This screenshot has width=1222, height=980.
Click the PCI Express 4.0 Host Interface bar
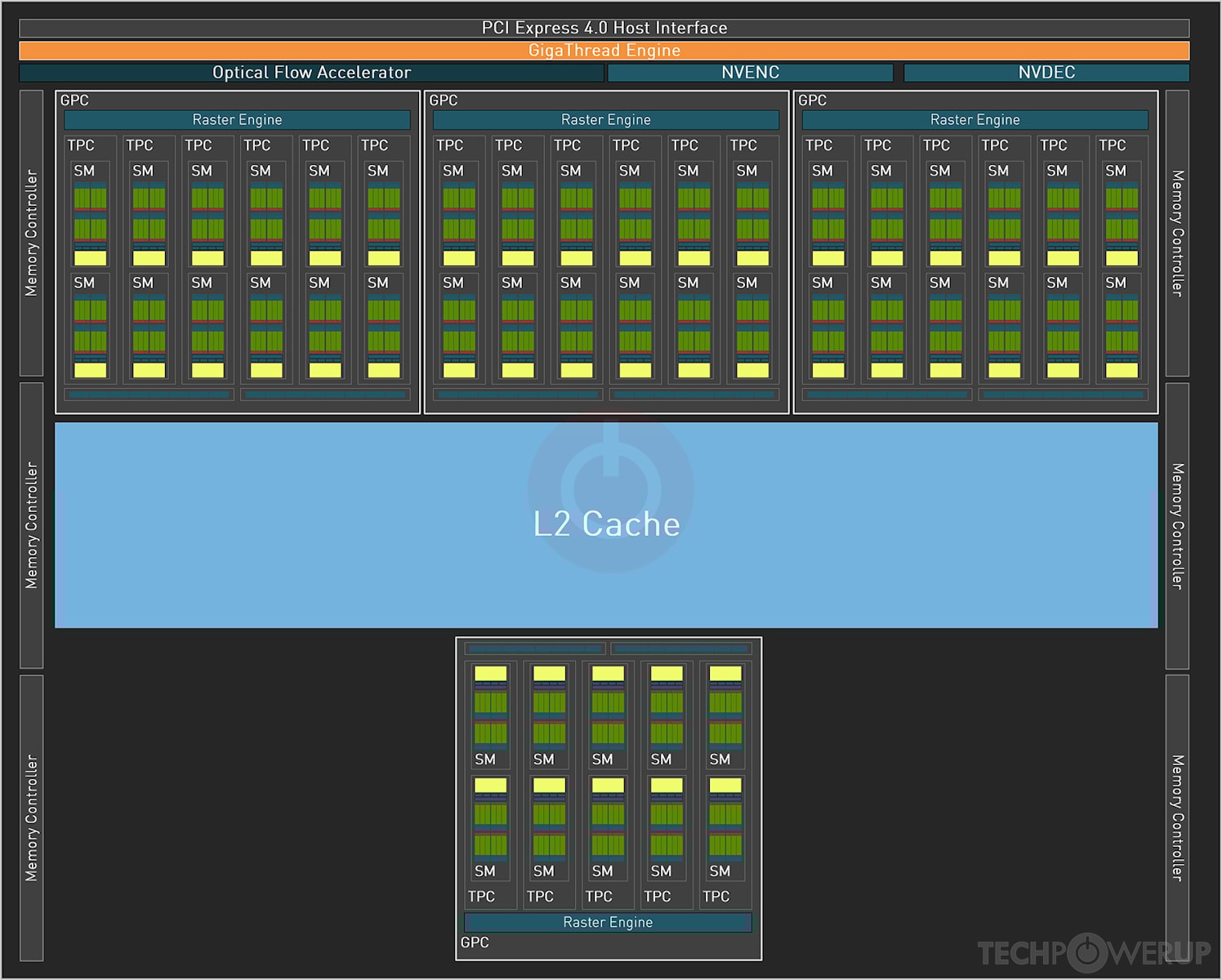(604, 28)
